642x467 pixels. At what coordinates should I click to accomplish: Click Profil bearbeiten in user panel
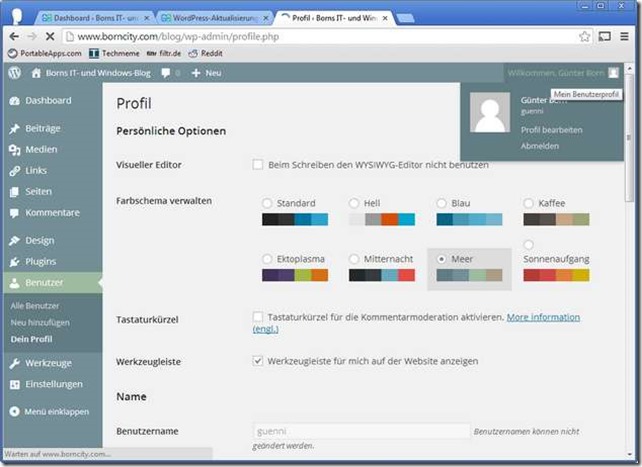(551, 130)
